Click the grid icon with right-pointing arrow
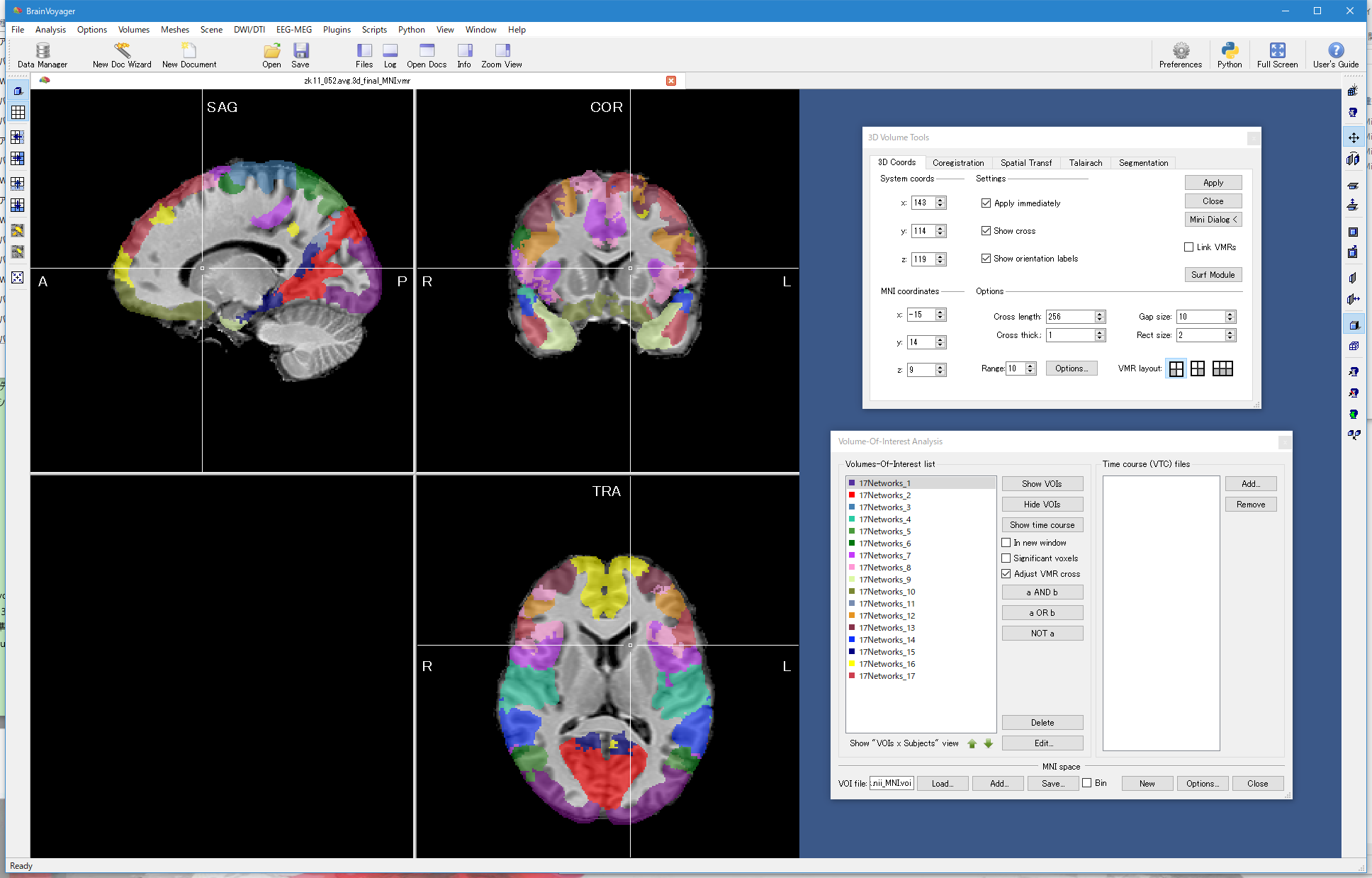 tap(18, 159)
